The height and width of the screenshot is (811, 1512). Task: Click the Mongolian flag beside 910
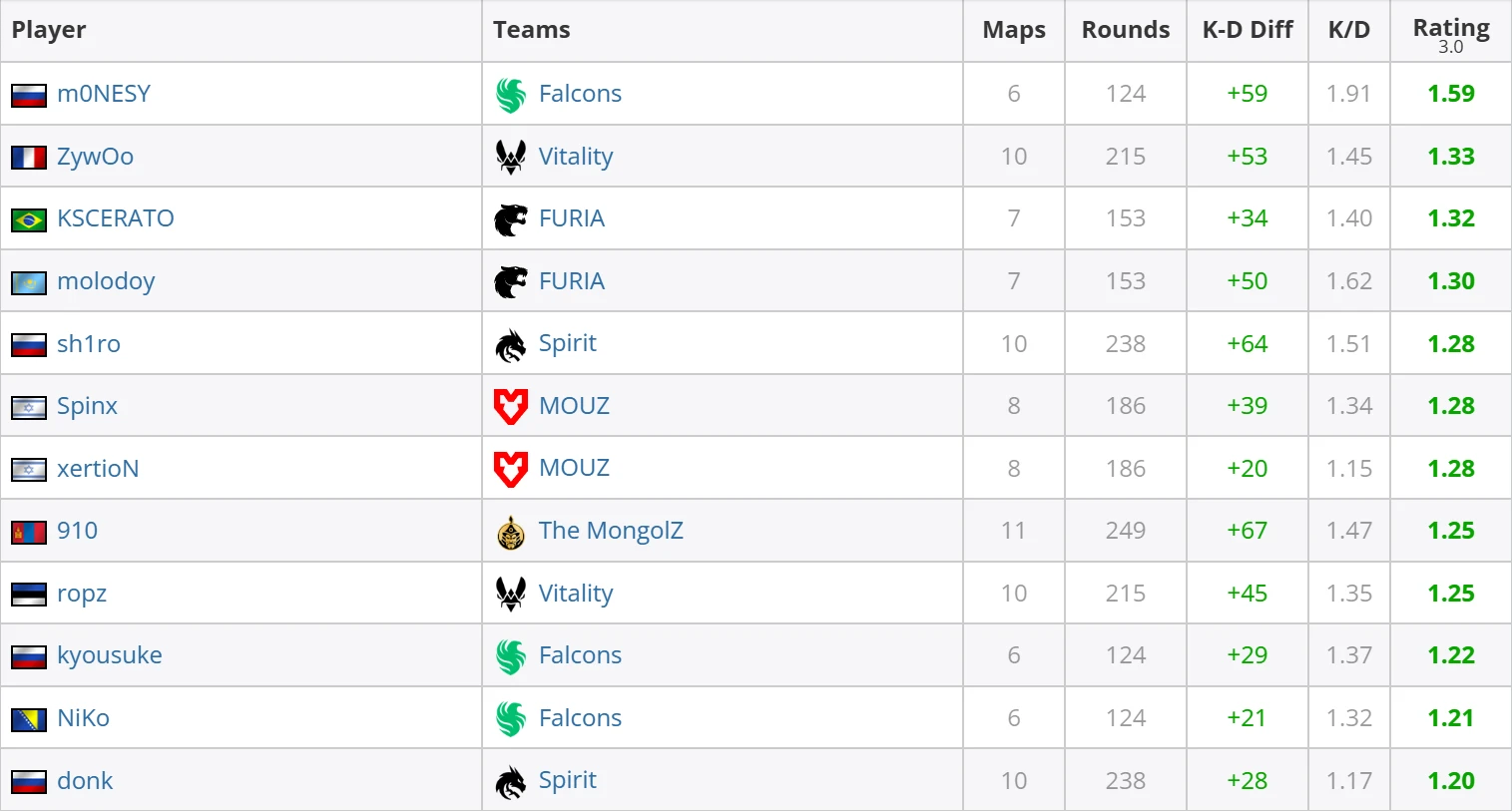[29, 532]
